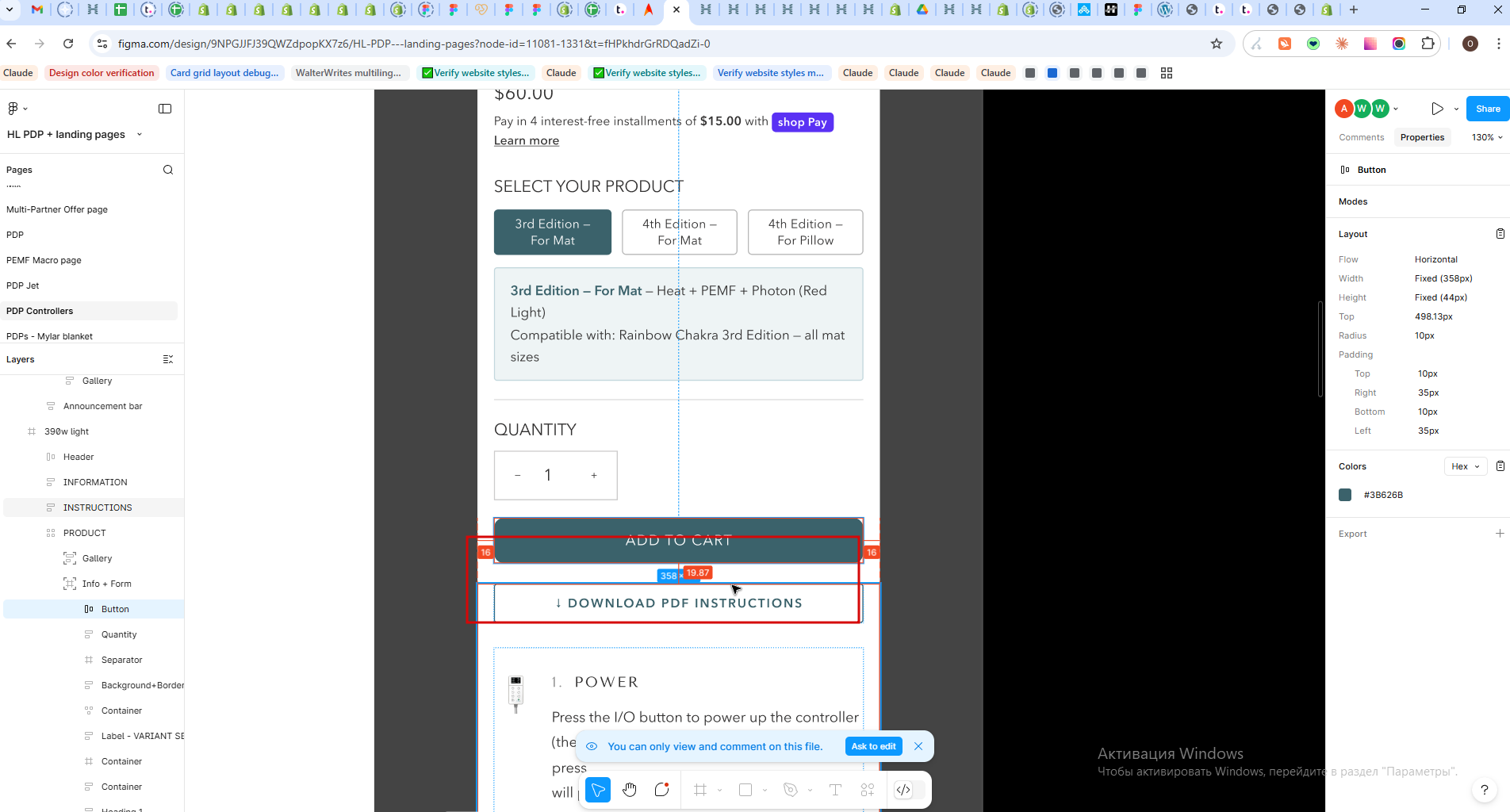Open shape tool options chevron

[x=765, y=790]
